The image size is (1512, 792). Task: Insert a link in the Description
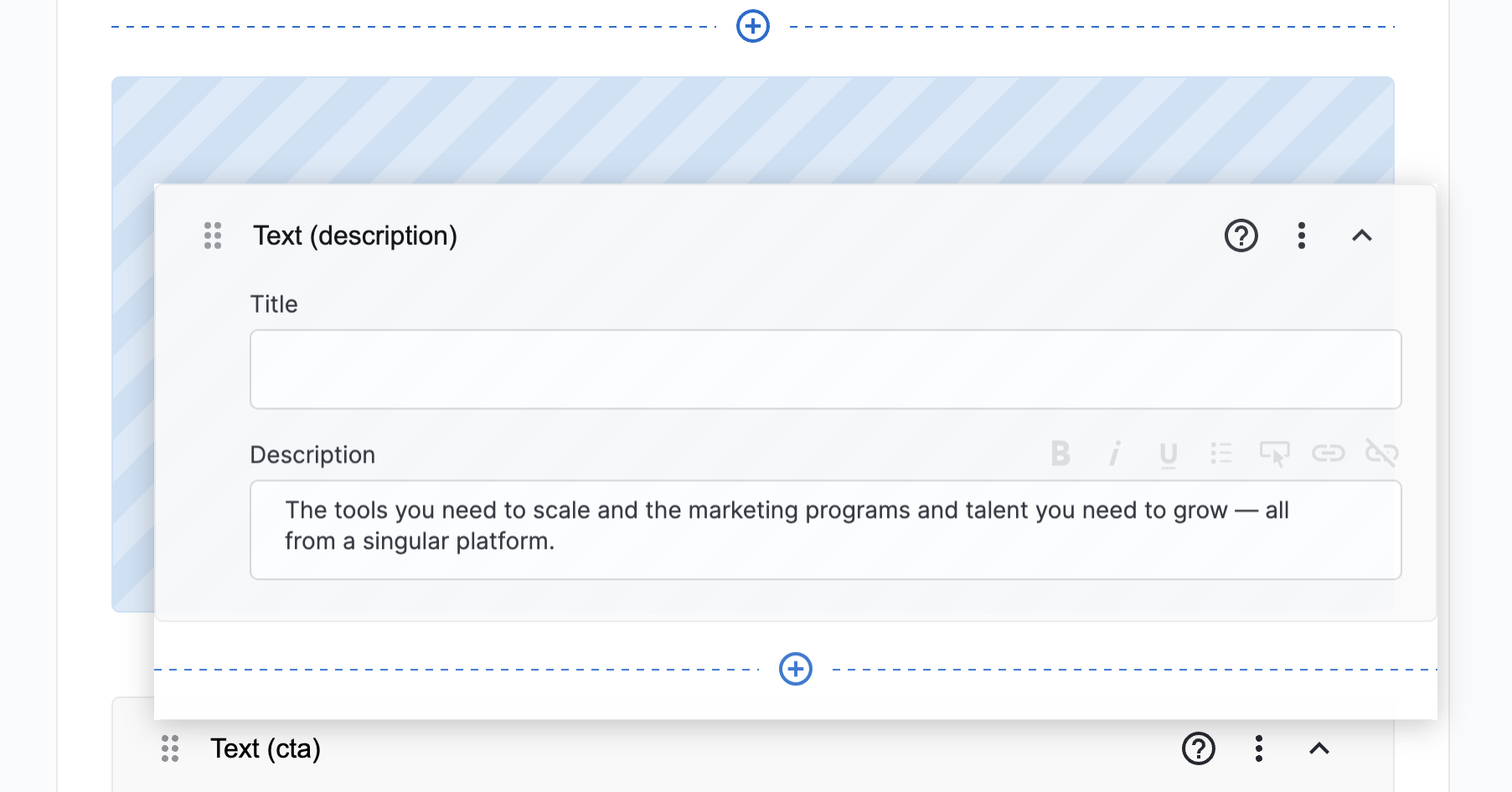click(1328, 453)
